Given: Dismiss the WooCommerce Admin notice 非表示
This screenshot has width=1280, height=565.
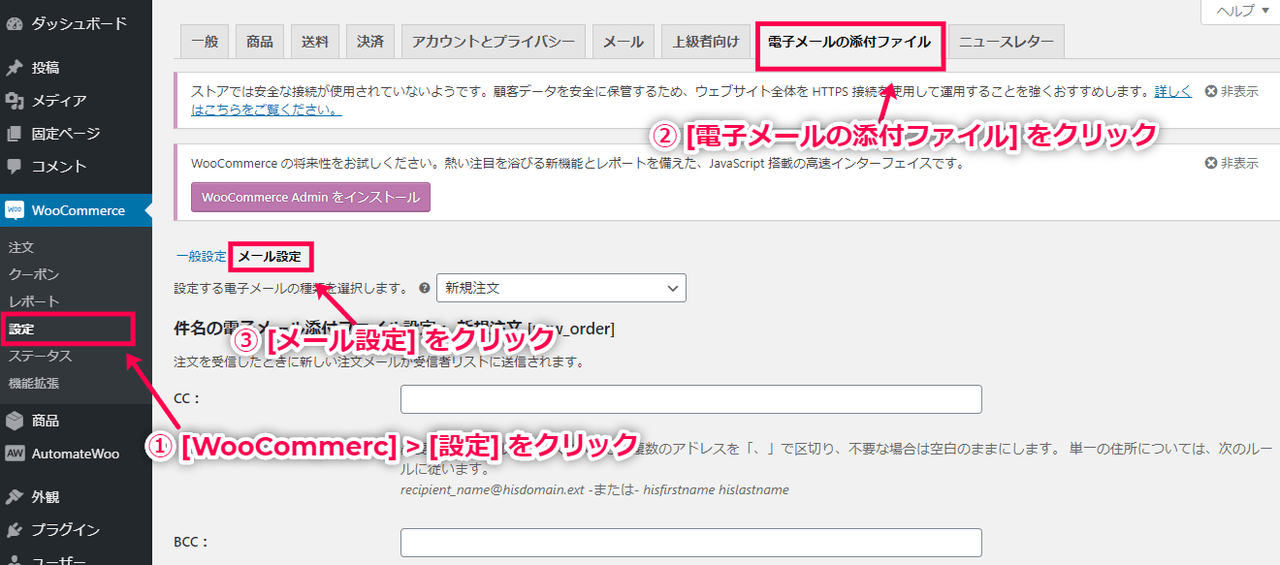Looking at the screenshot, I should pyautogui.click(x=1231, y=163).
